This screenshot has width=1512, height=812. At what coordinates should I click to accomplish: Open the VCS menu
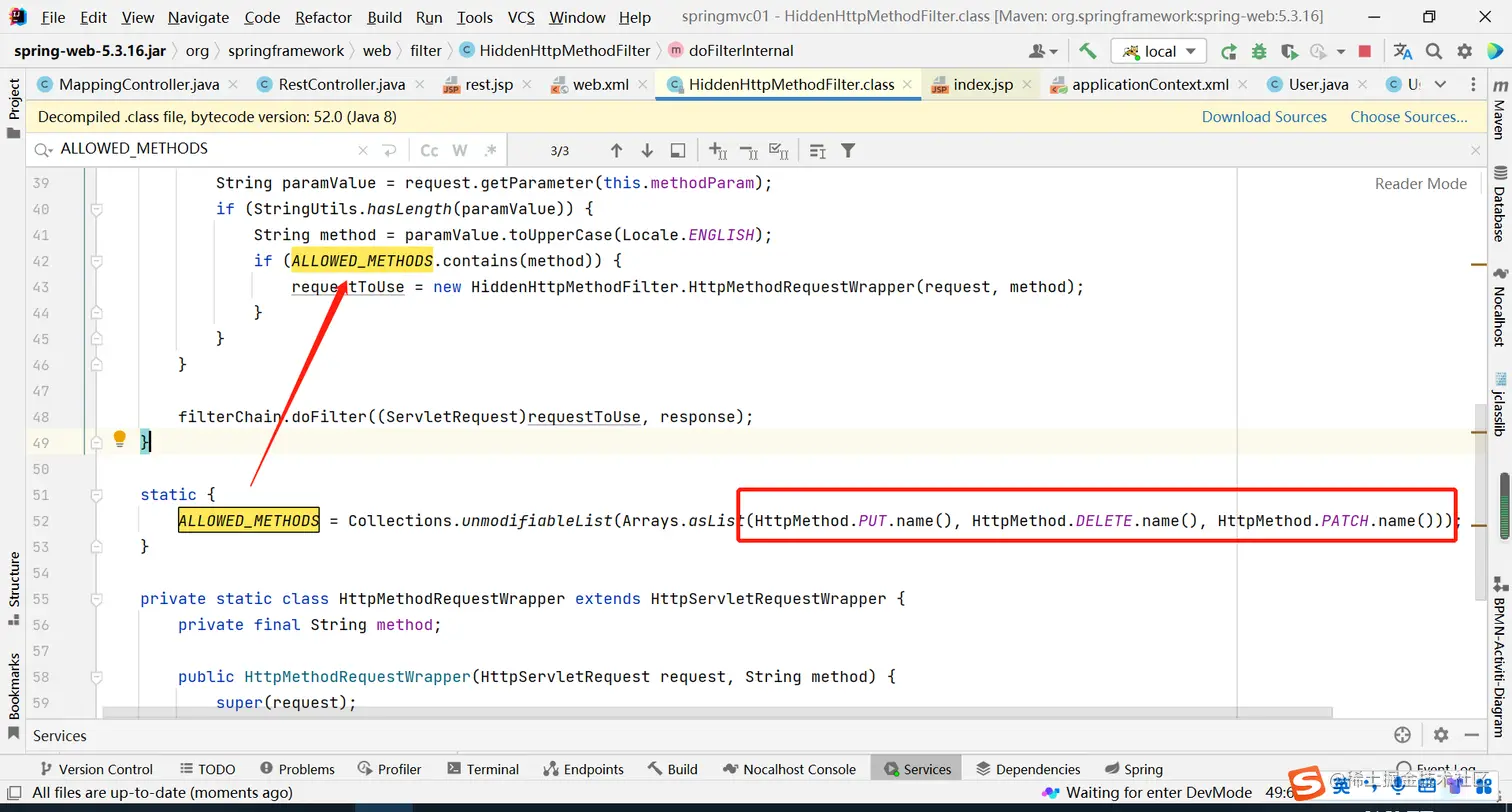(x=521, y=17)
